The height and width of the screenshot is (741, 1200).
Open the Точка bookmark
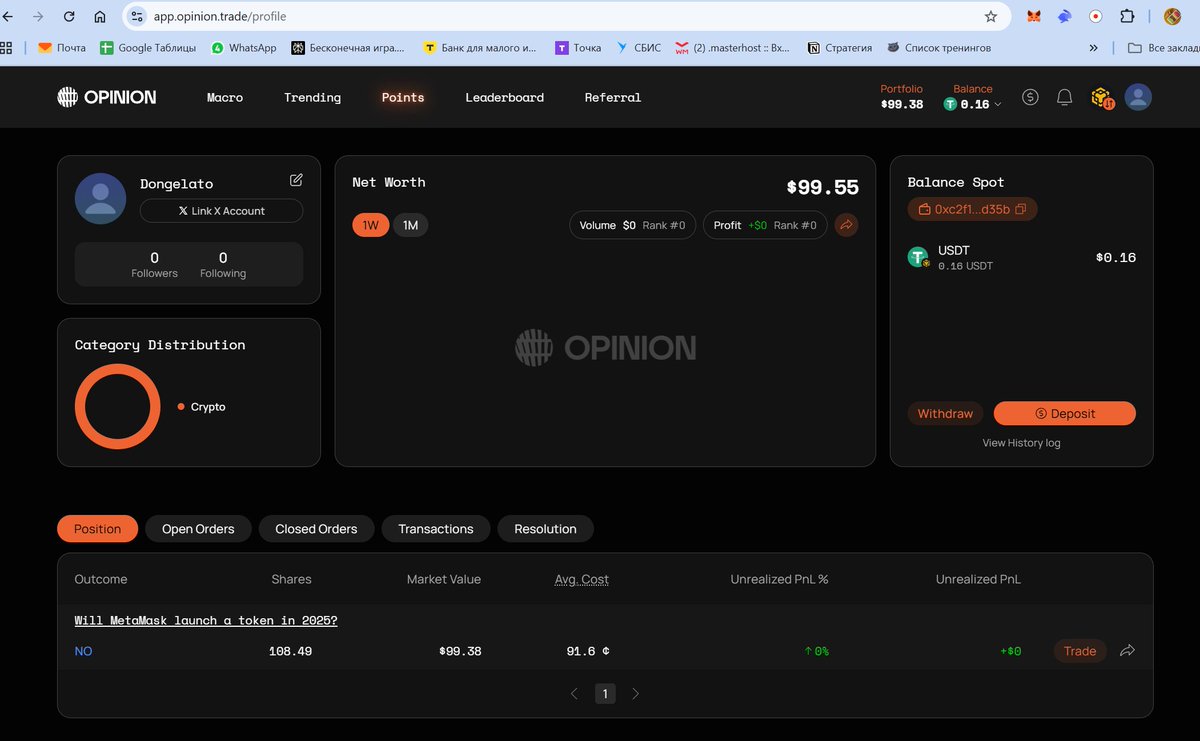pyautogui.click(x=579, y=47)
